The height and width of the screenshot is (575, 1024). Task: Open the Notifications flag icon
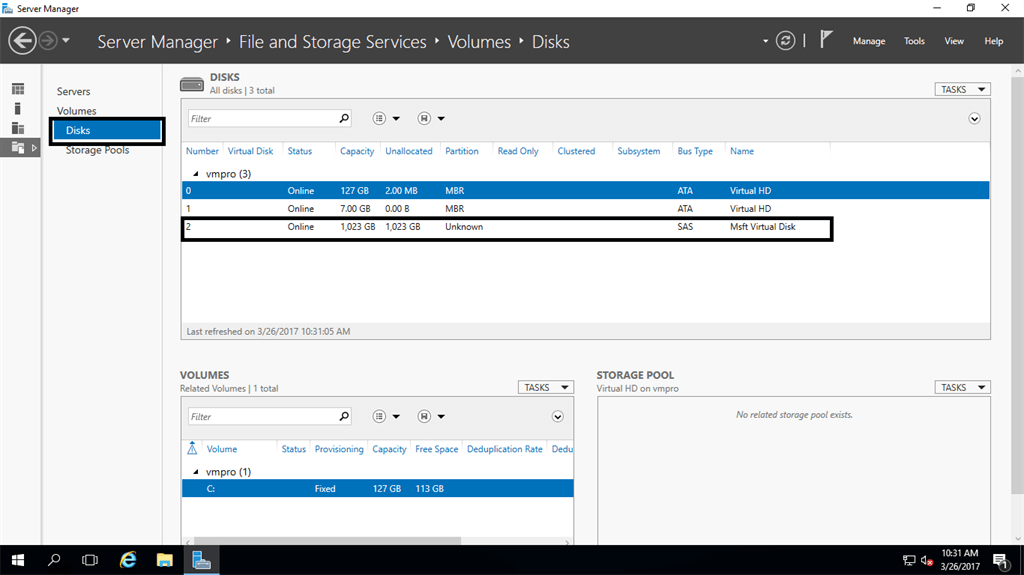tap(826, 41)
